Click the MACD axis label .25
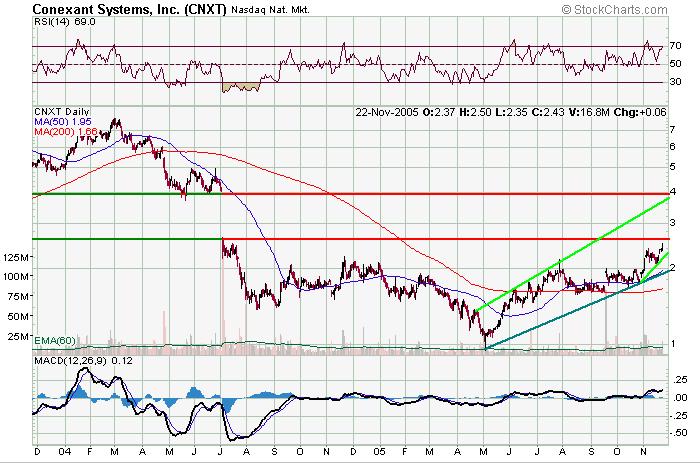Screen dimensions: 700x463 click(x=680, y=380)
